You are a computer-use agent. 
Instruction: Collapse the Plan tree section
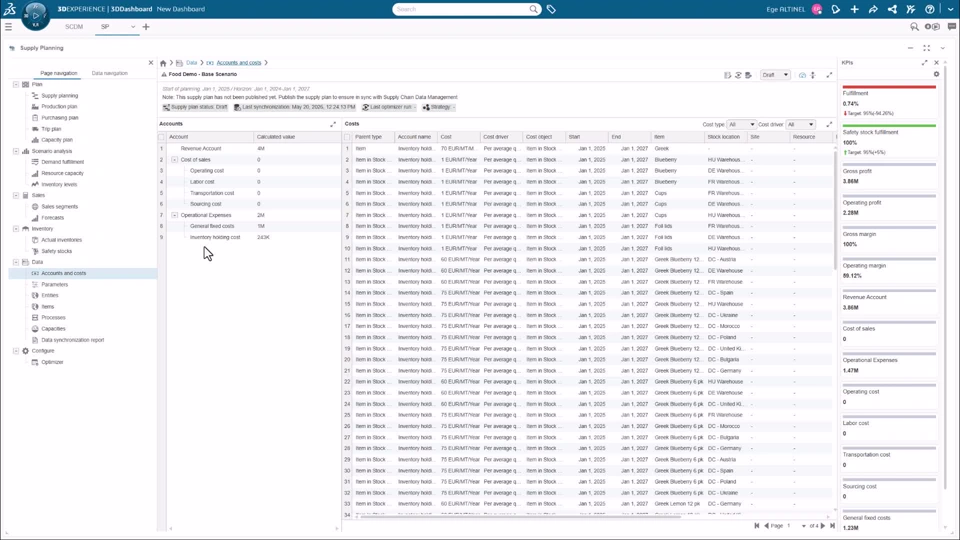(x=16, y=84)
